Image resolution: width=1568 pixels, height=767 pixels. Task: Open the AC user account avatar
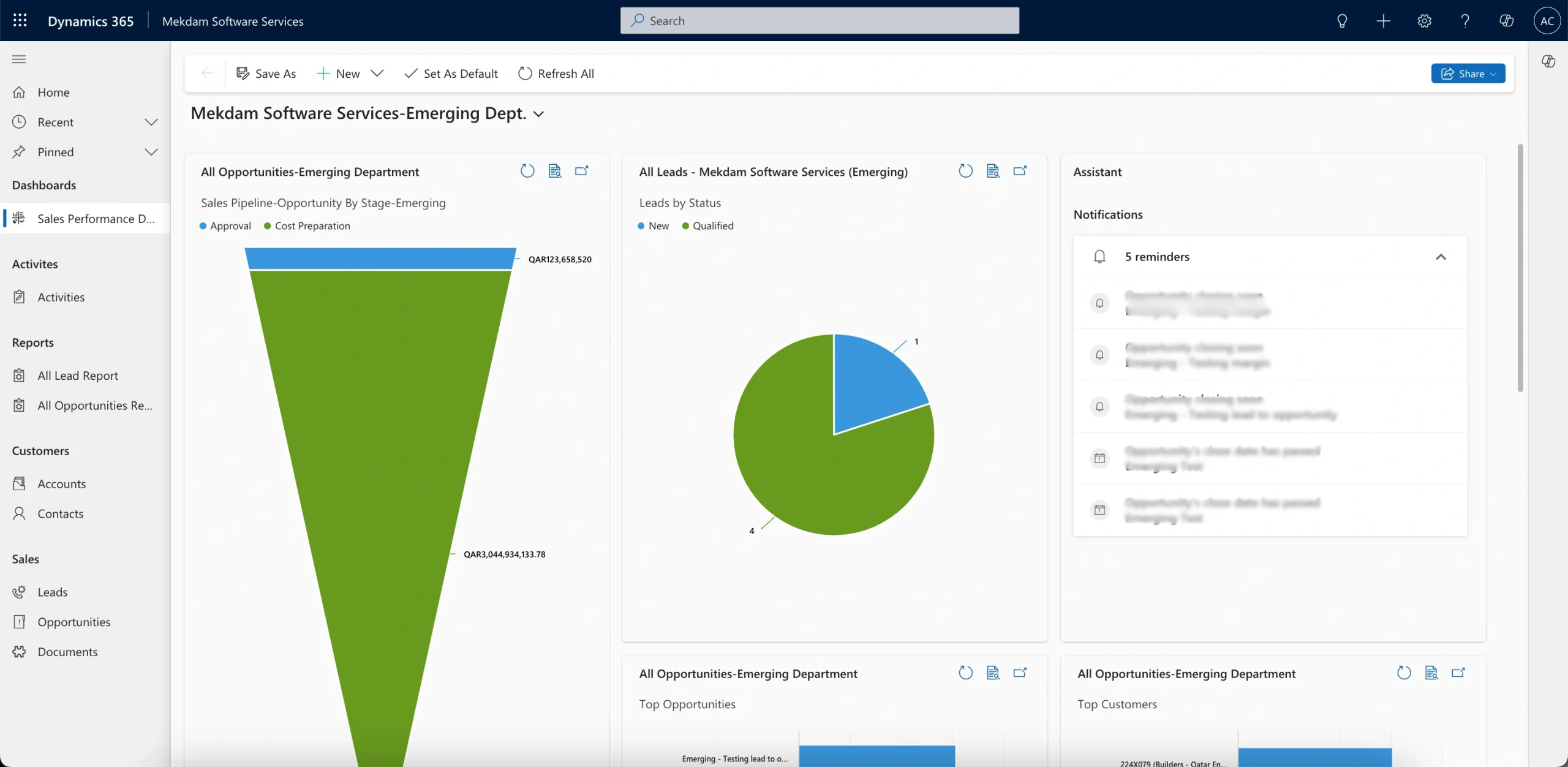point(1547,21)
